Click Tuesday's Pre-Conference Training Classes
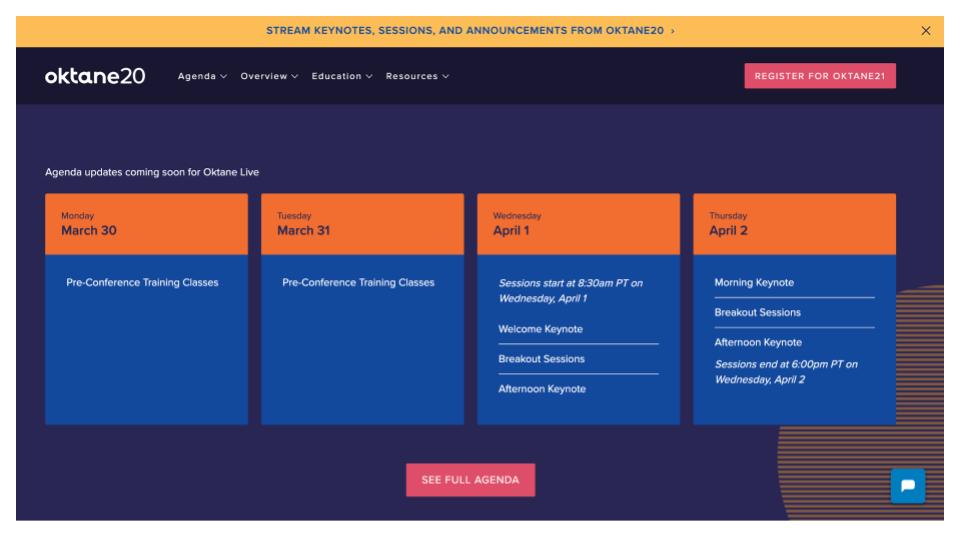Screen dimensions: 960x540 coord(358,282)
